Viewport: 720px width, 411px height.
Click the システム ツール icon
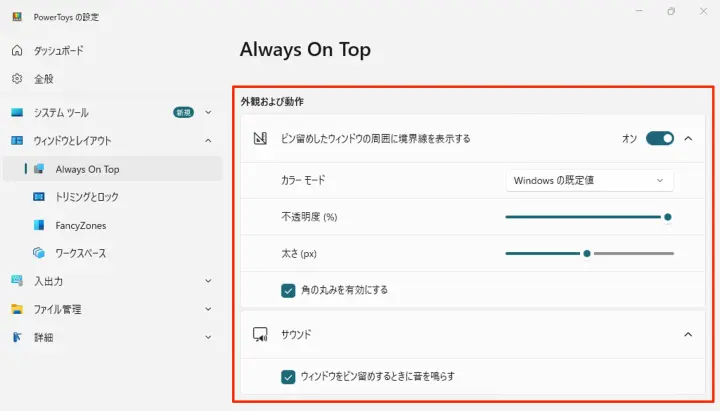[x=17, y=113]
